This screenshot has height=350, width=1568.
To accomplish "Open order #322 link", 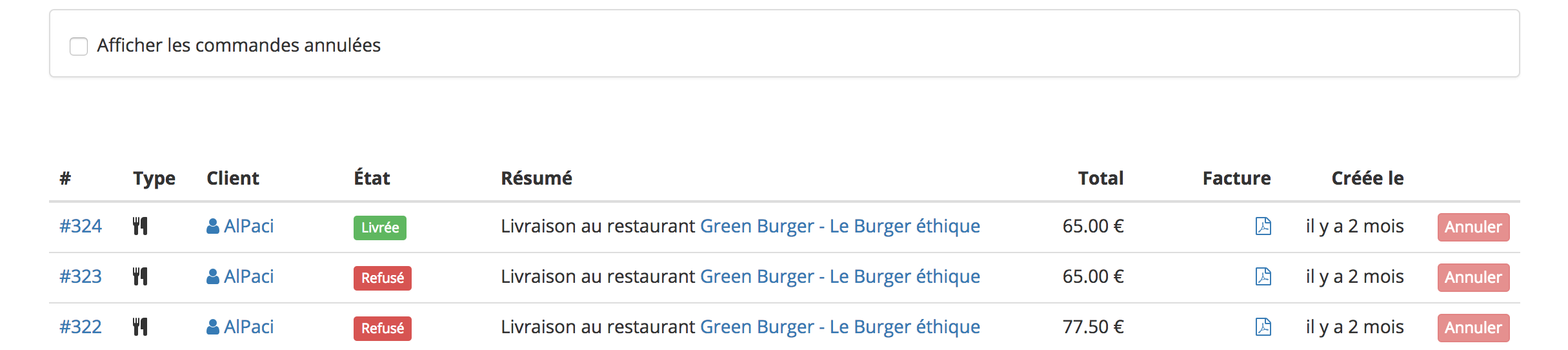I will point(81,327).
